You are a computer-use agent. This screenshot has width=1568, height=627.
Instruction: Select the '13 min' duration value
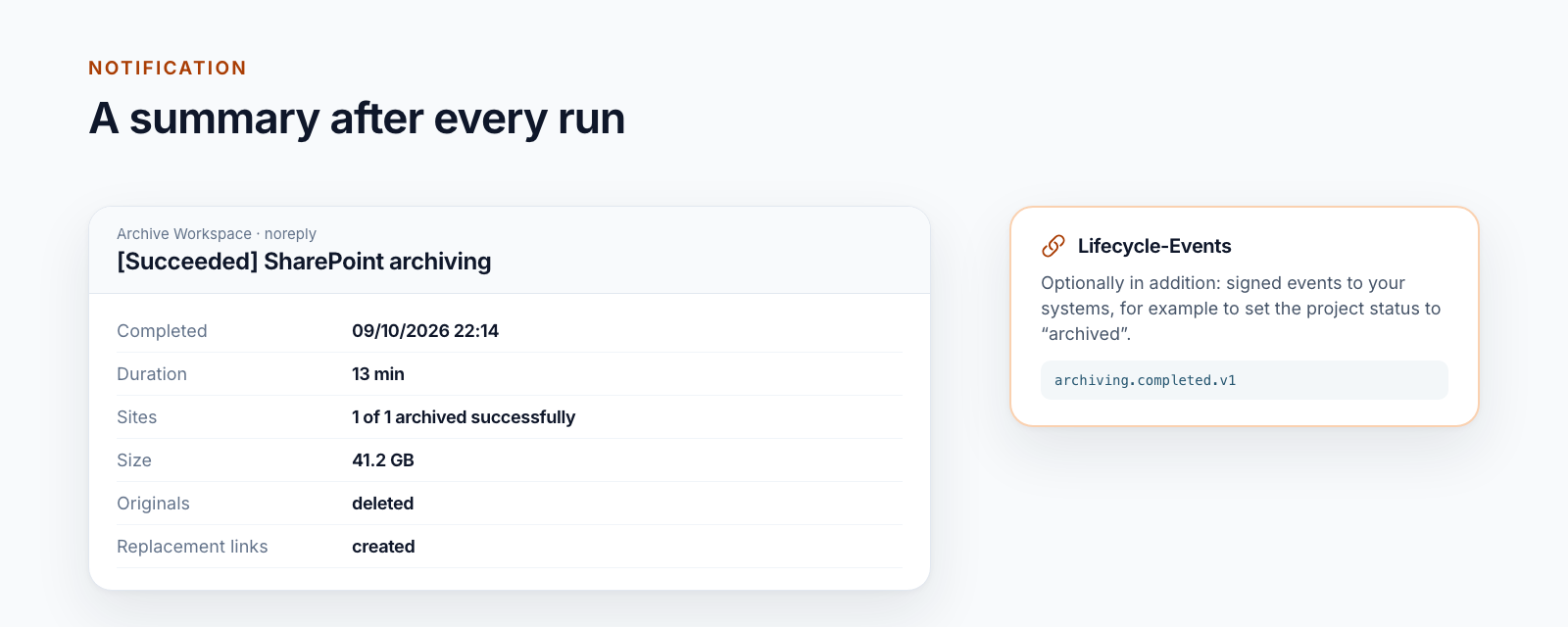[x=378, y=374]
